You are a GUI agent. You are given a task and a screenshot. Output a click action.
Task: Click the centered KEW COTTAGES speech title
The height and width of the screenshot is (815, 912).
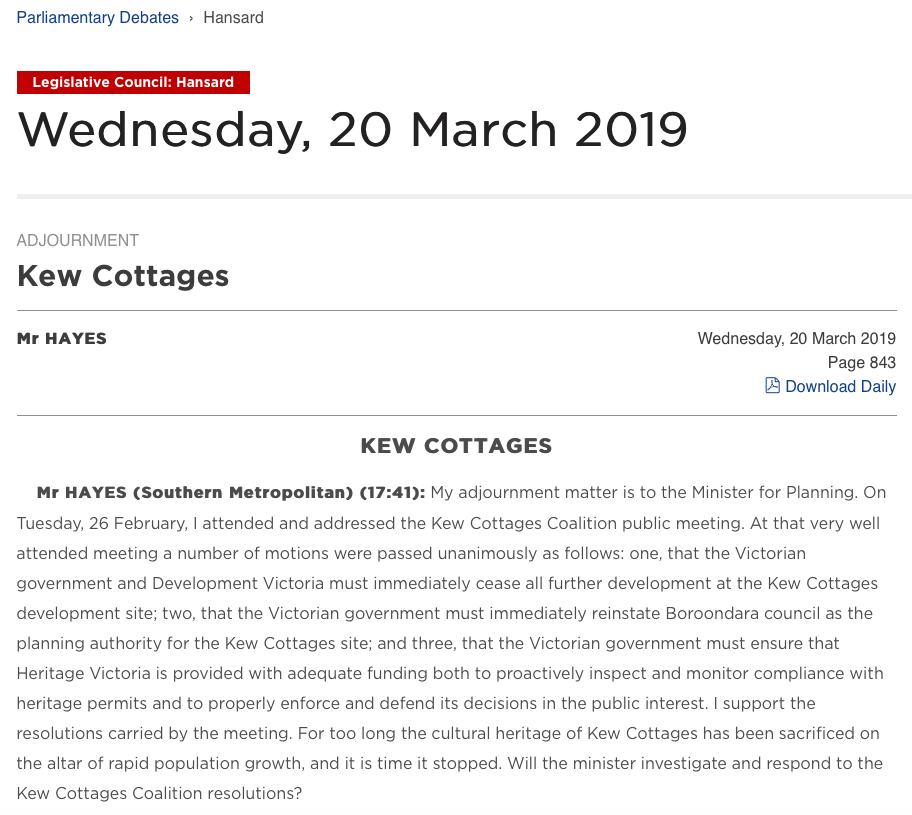(456, 446)
